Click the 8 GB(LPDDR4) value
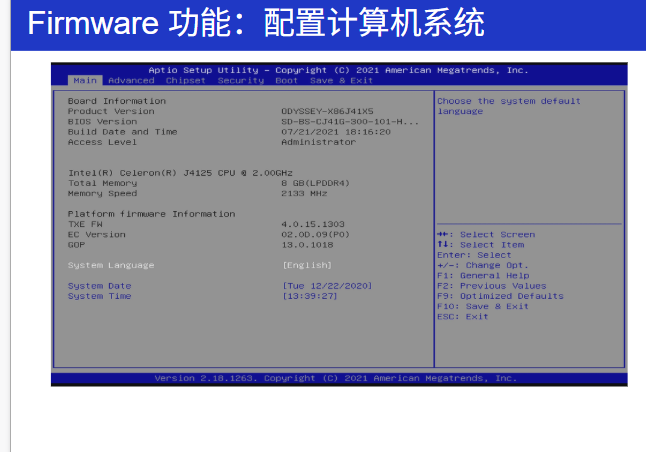This screenshot has height=452, width=646. pyautogui.click(x=316, y=183)
